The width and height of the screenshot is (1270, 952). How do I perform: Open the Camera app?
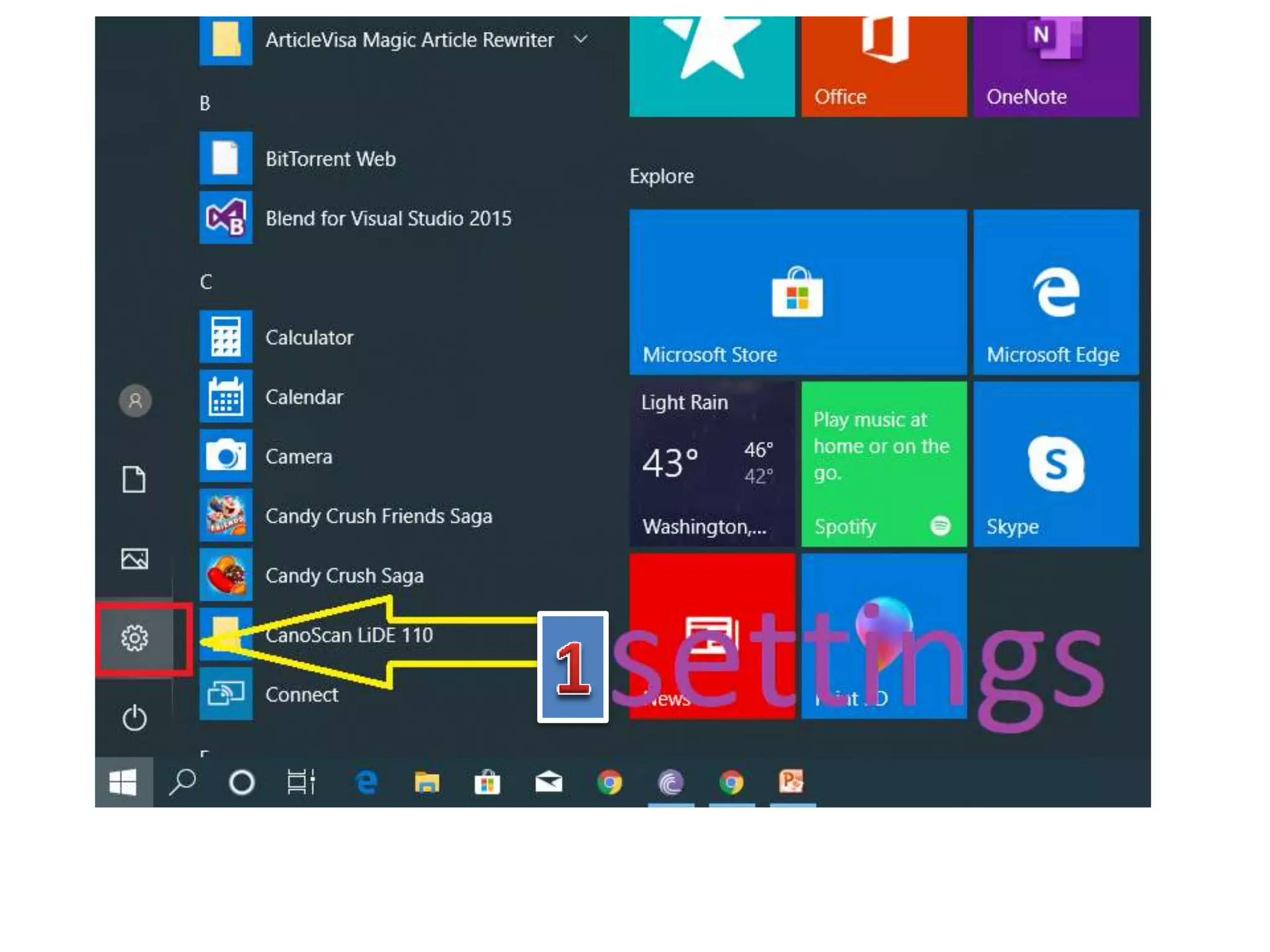(x=298, y=457)
